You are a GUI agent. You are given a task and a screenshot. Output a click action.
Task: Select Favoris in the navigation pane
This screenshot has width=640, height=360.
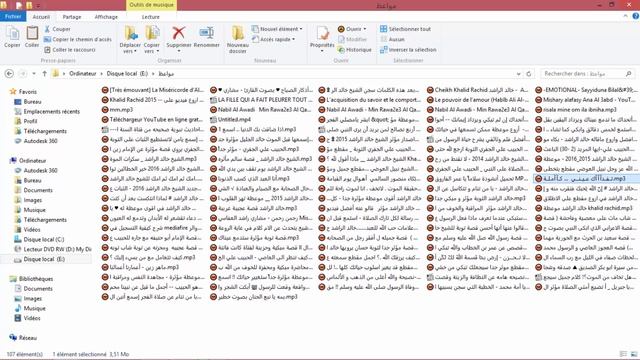(x=27, y=92)
